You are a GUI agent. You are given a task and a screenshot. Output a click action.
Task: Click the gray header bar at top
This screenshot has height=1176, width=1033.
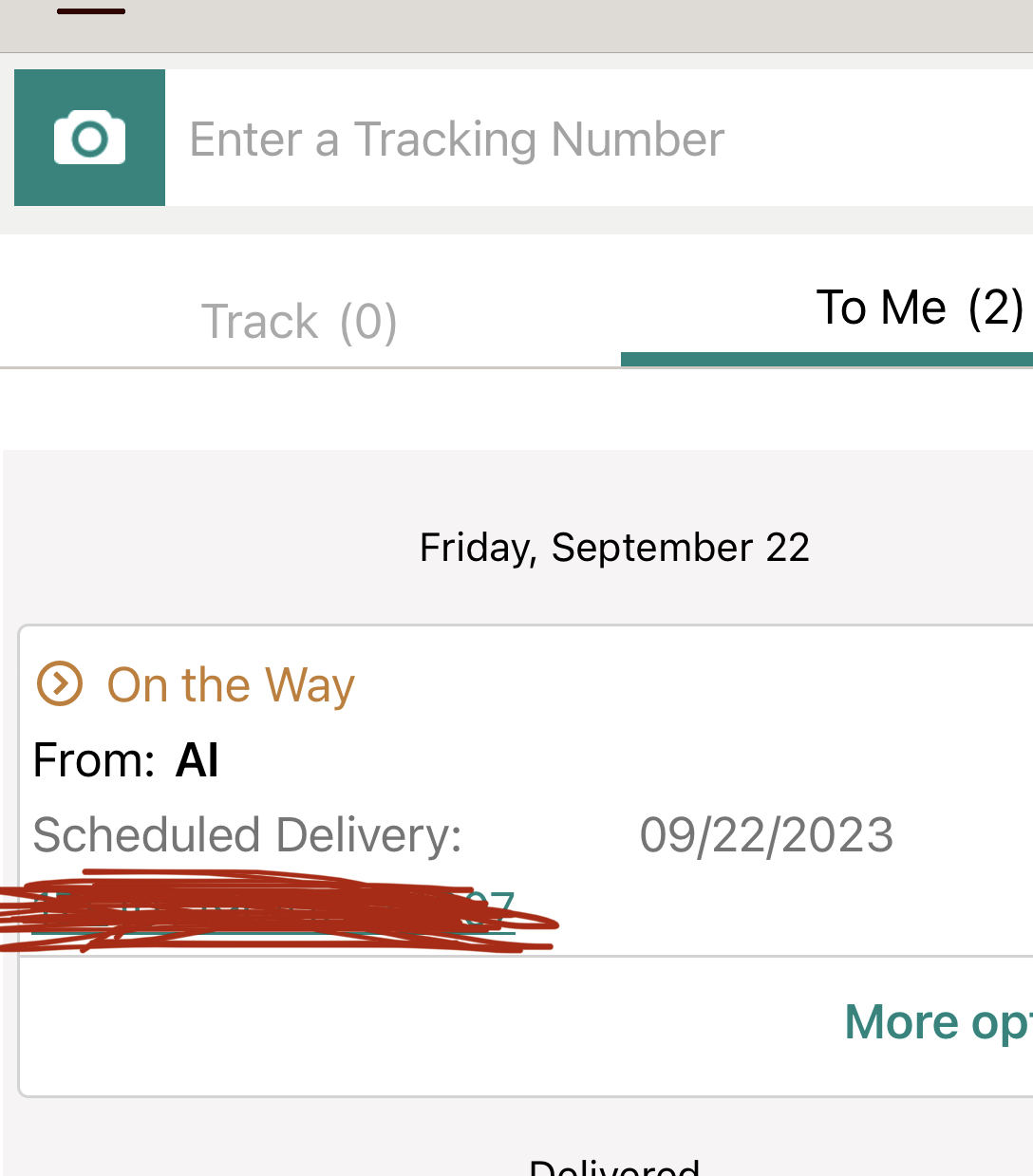570,26
